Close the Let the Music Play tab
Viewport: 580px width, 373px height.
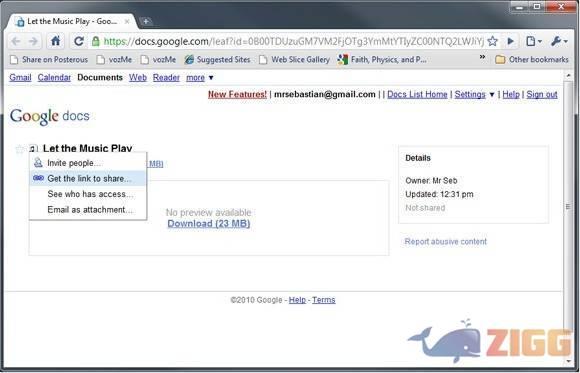127,21
